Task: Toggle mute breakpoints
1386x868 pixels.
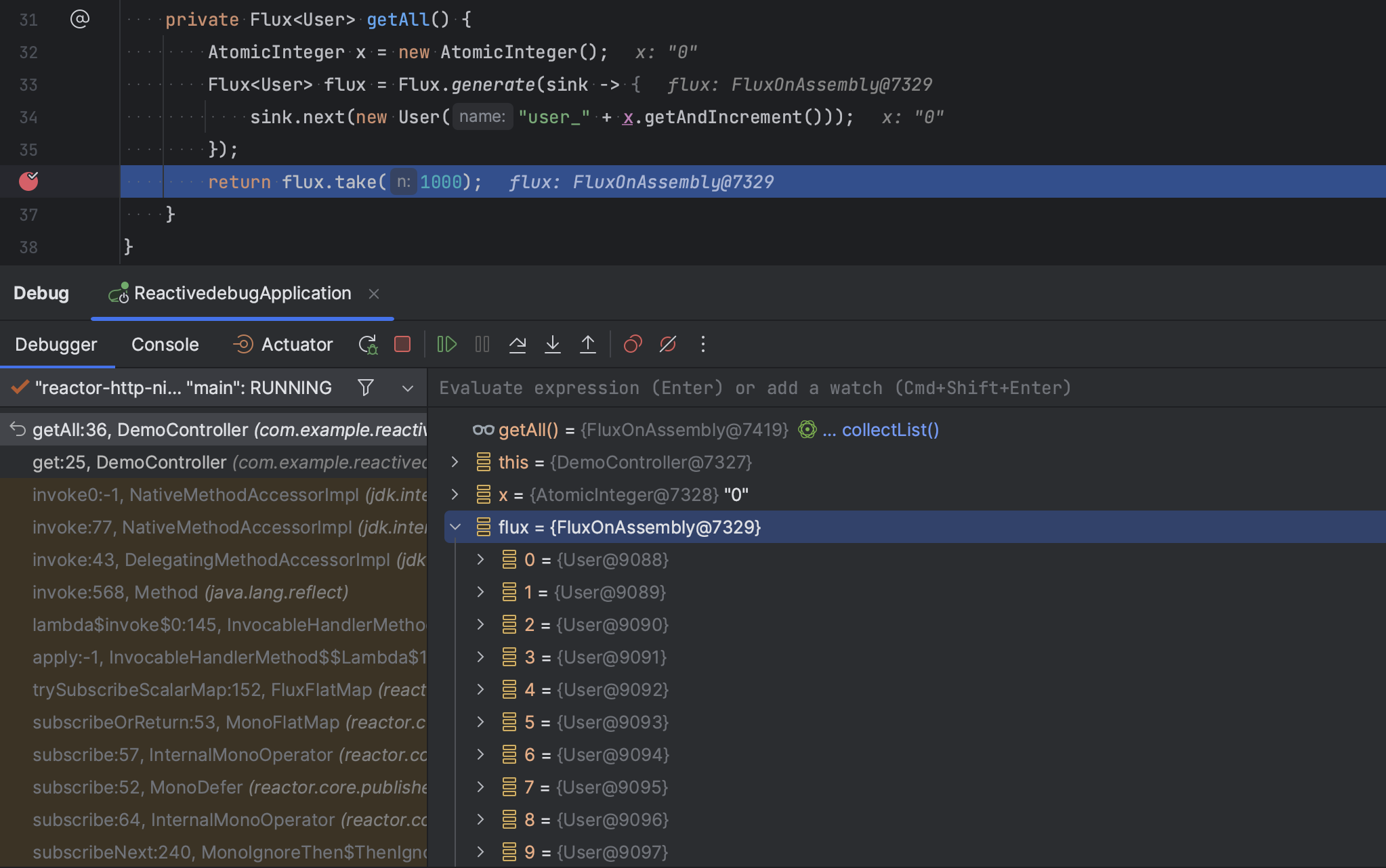Action: 667,344
